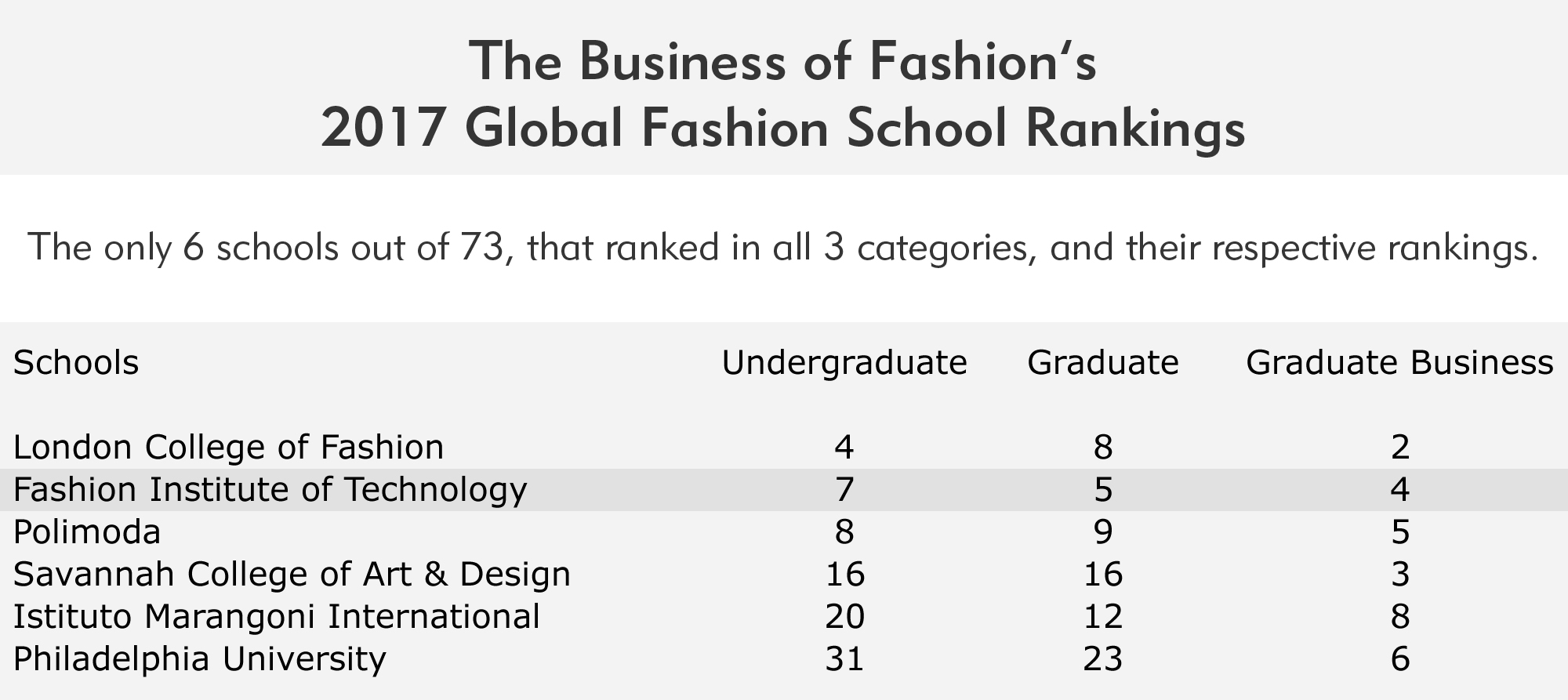Select the London College of Fashion row name
The width and height of the screenshot is (1568, 700).
tap(228, 448)
